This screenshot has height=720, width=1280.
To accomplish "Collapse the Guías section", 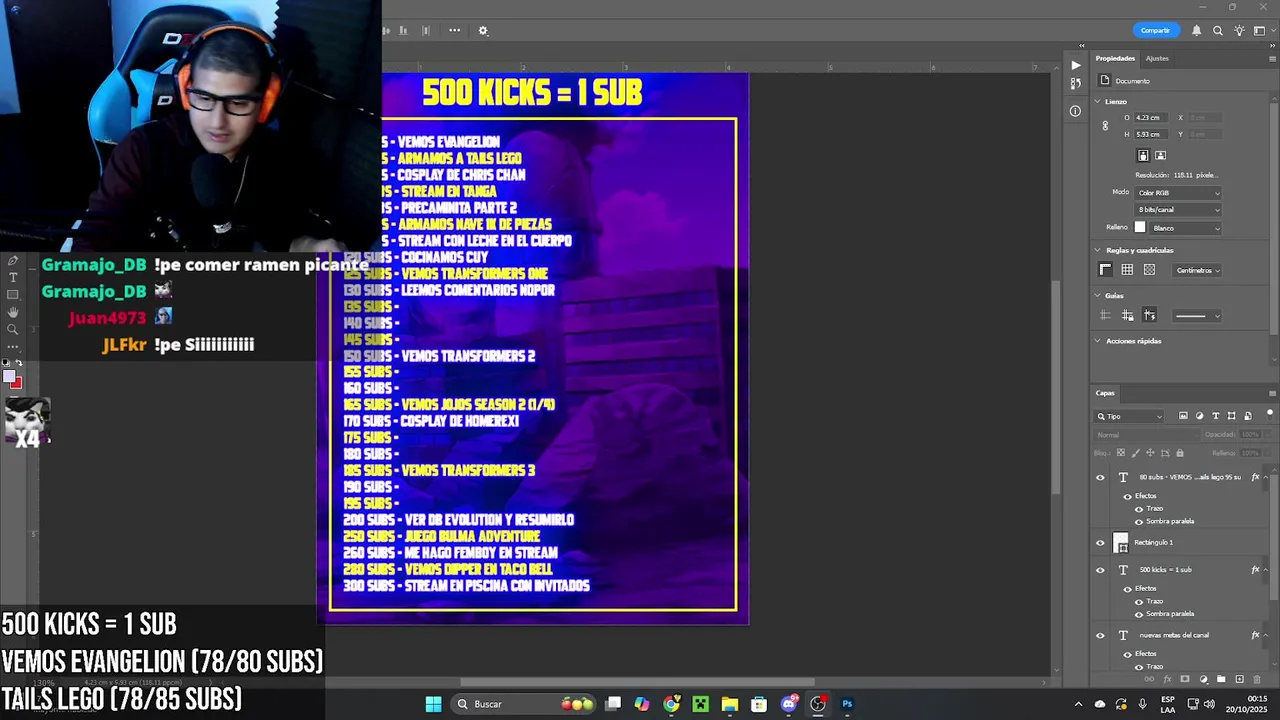I will coord(1098,296).
